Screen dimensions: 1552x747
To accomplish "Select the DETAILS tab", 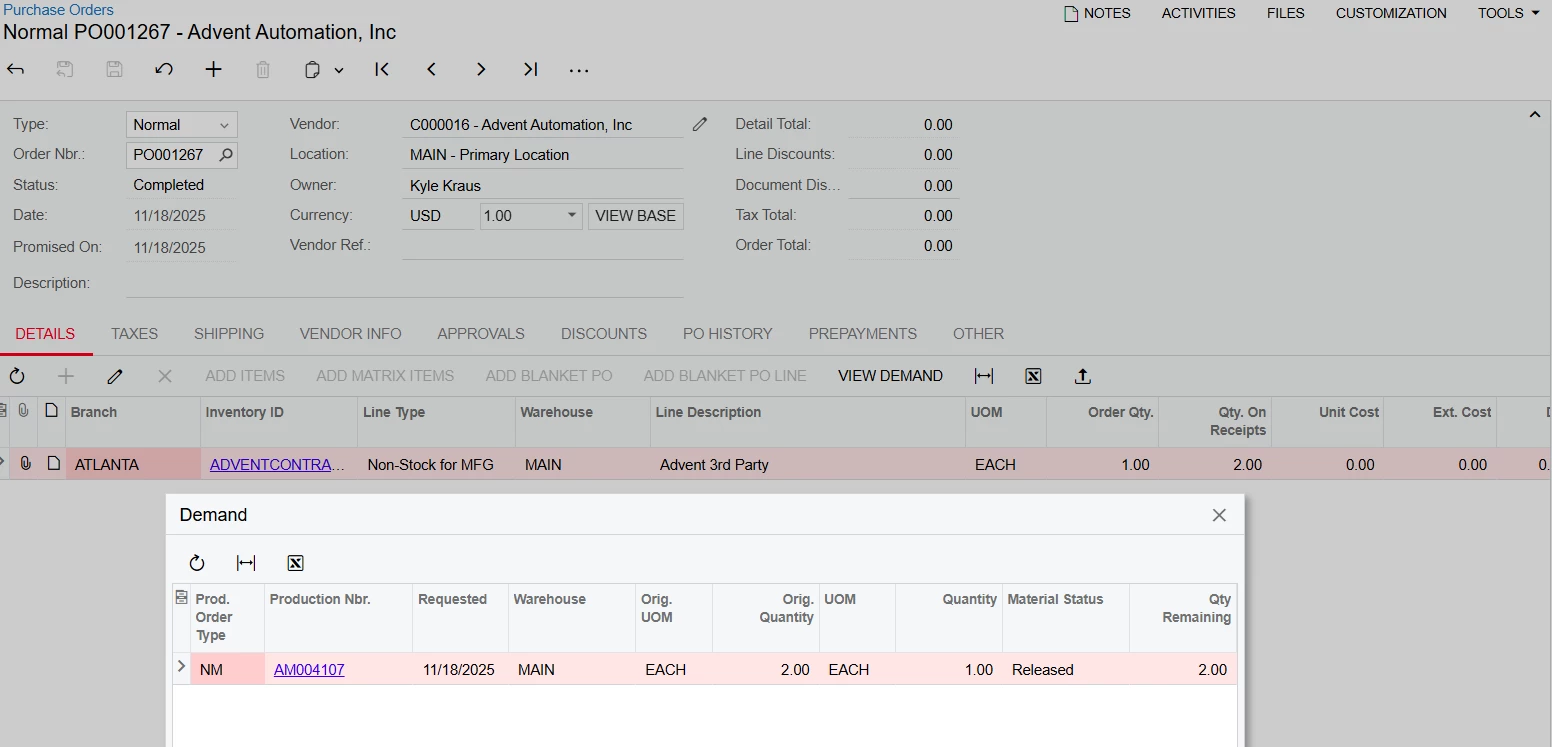I will (x=45, y=334).
